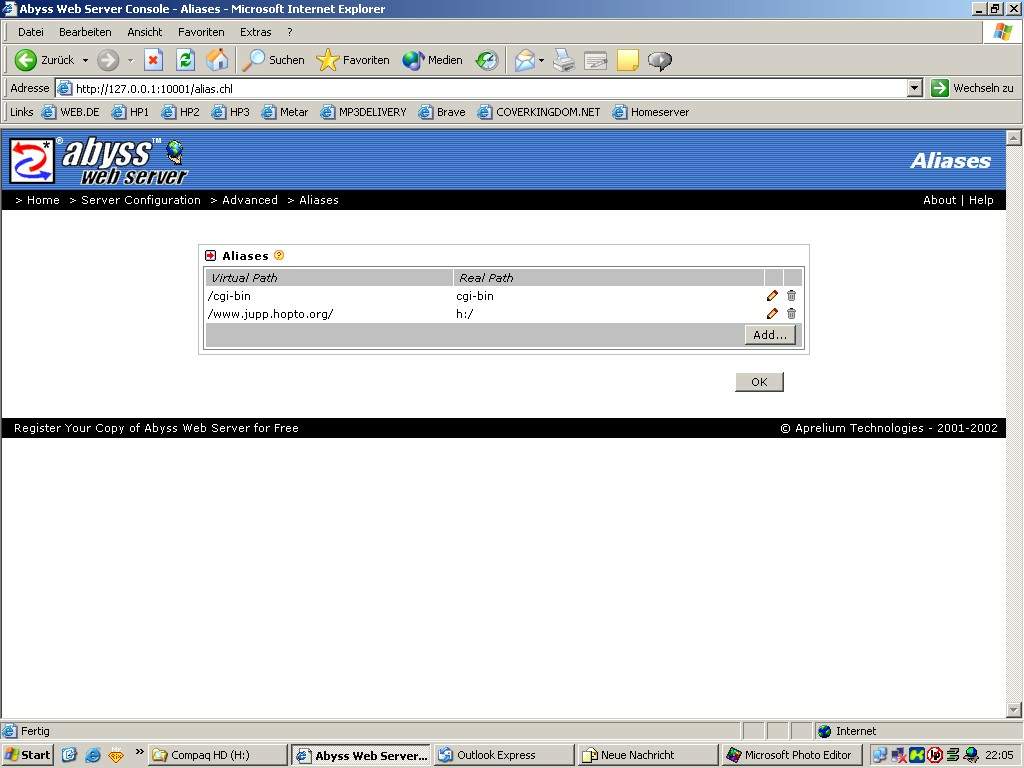Open the Mail toolbar icon
The width and height of the screenshot is (1024, 768).
[x=525, y=60]
